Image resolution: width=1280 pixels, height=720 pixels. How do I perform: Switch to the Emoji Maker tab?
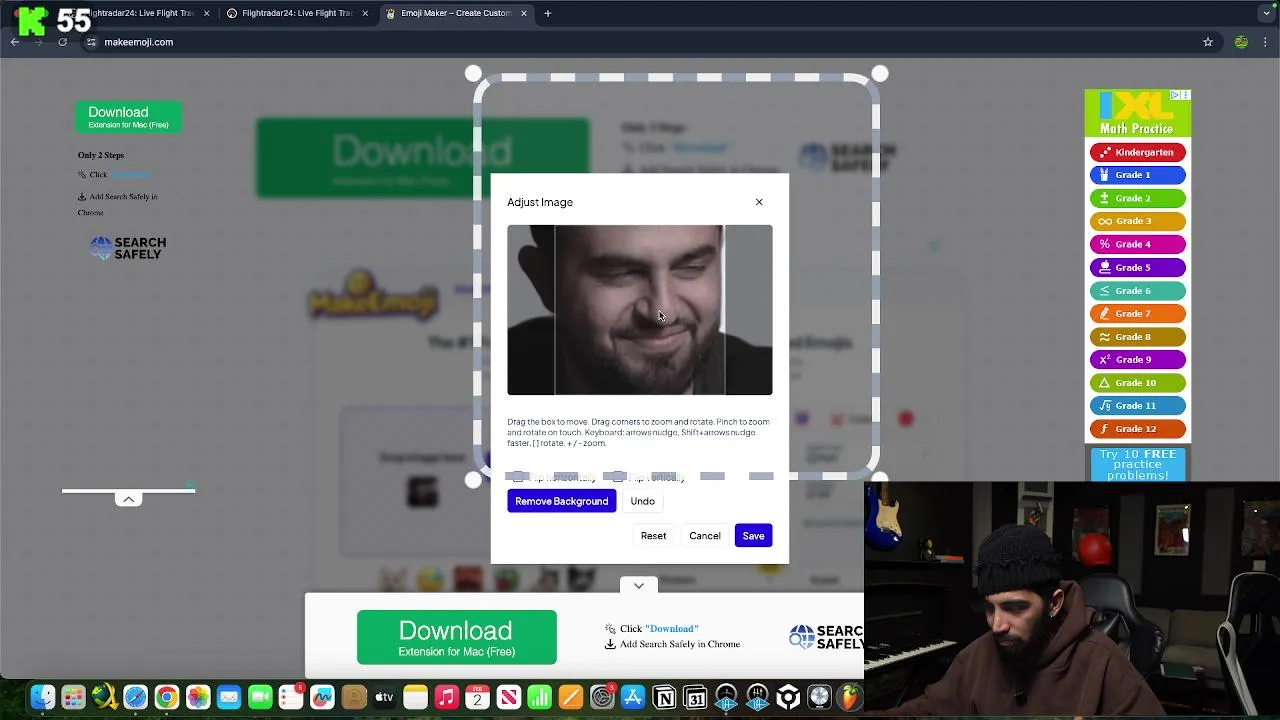pos(455,13)
